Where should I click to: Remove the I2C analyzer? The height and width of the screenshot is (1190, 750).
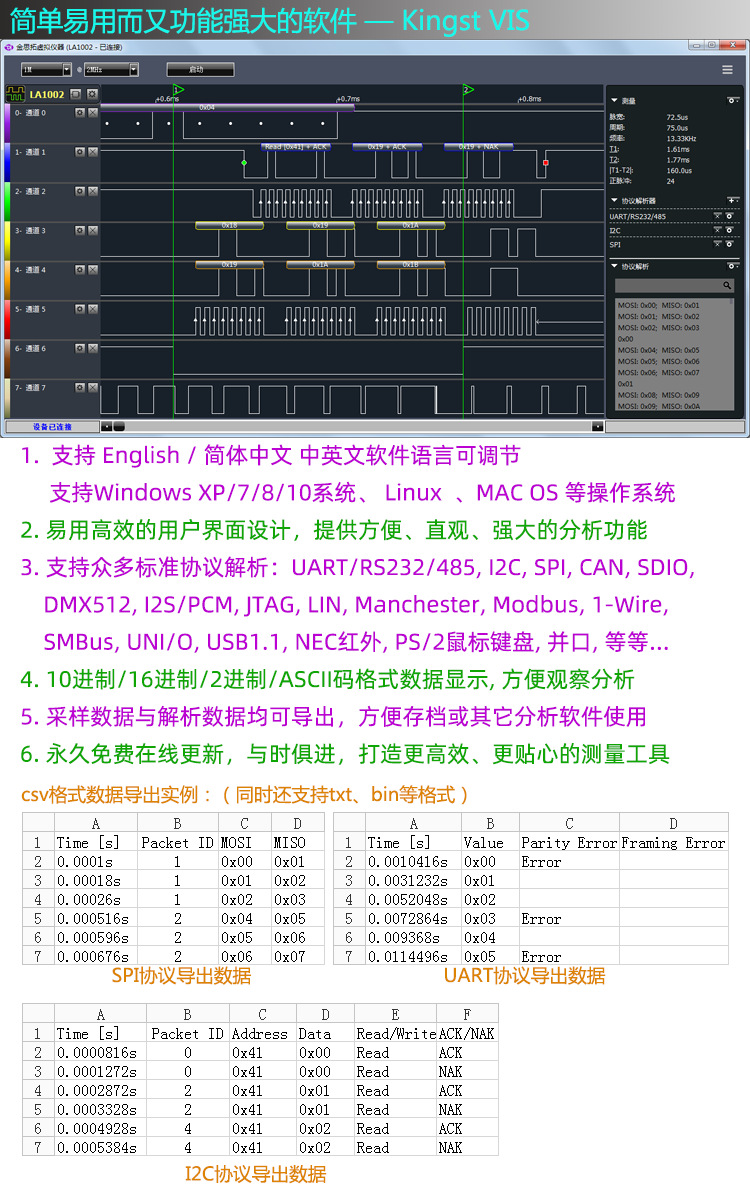point(717,230)
